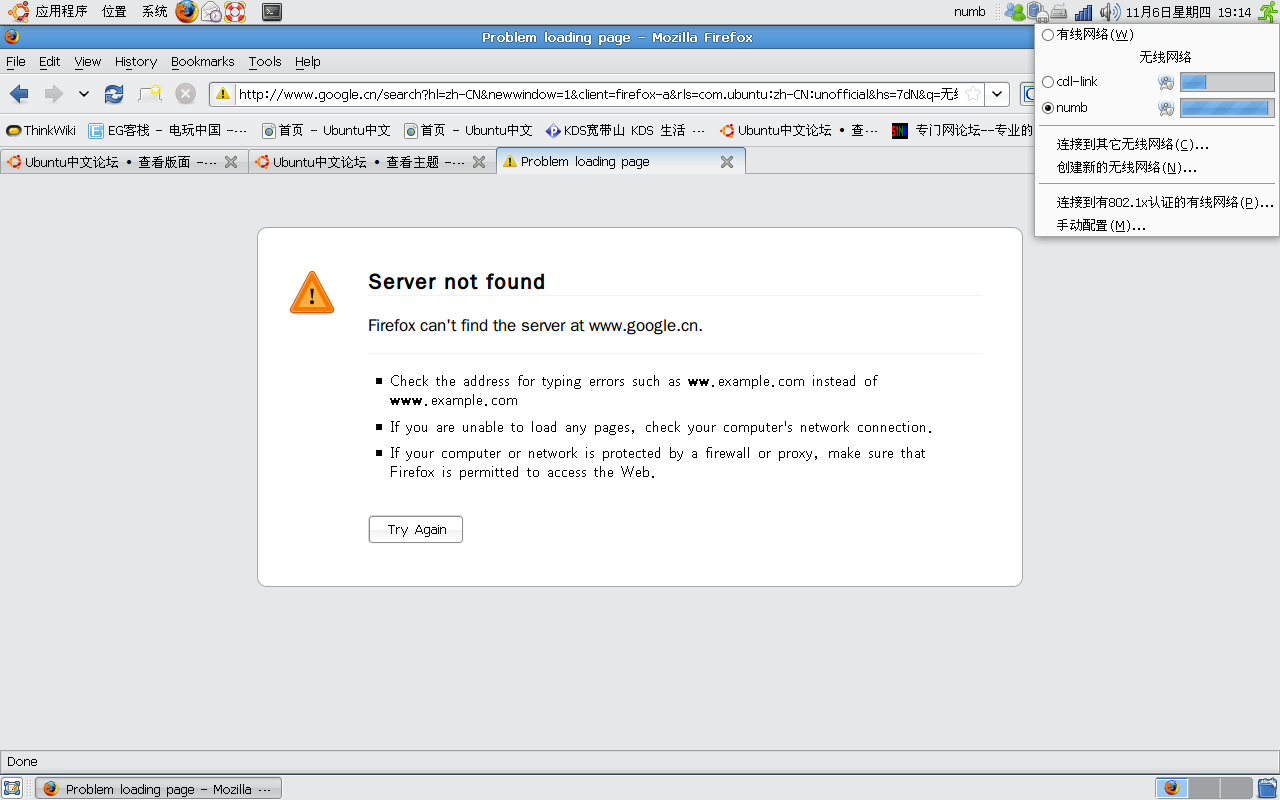Open the trash icon in bottom panel

point(1267,788)
